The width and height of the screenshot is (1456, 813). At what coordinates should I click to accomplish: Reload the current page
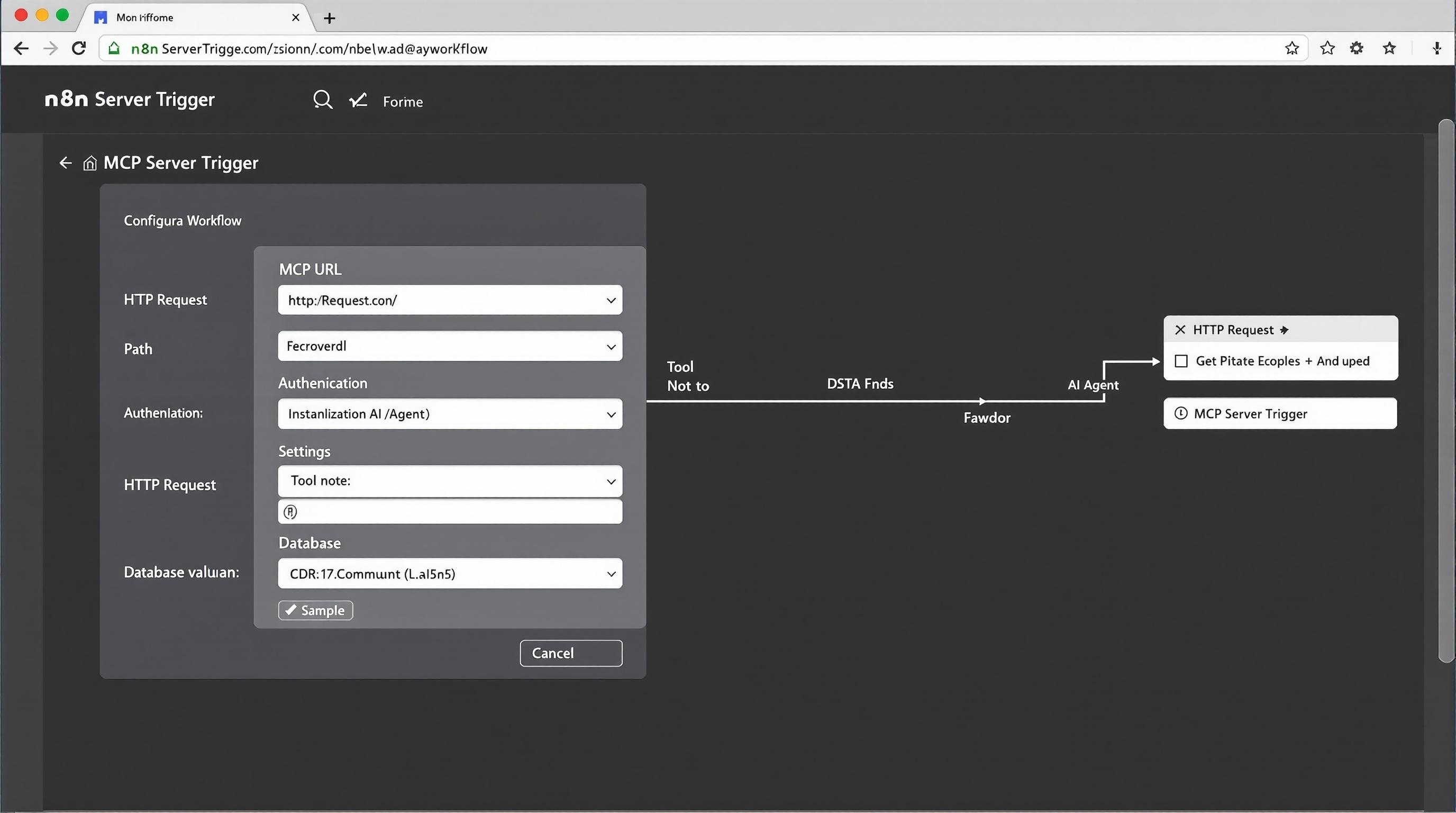[x=79, y=48]
